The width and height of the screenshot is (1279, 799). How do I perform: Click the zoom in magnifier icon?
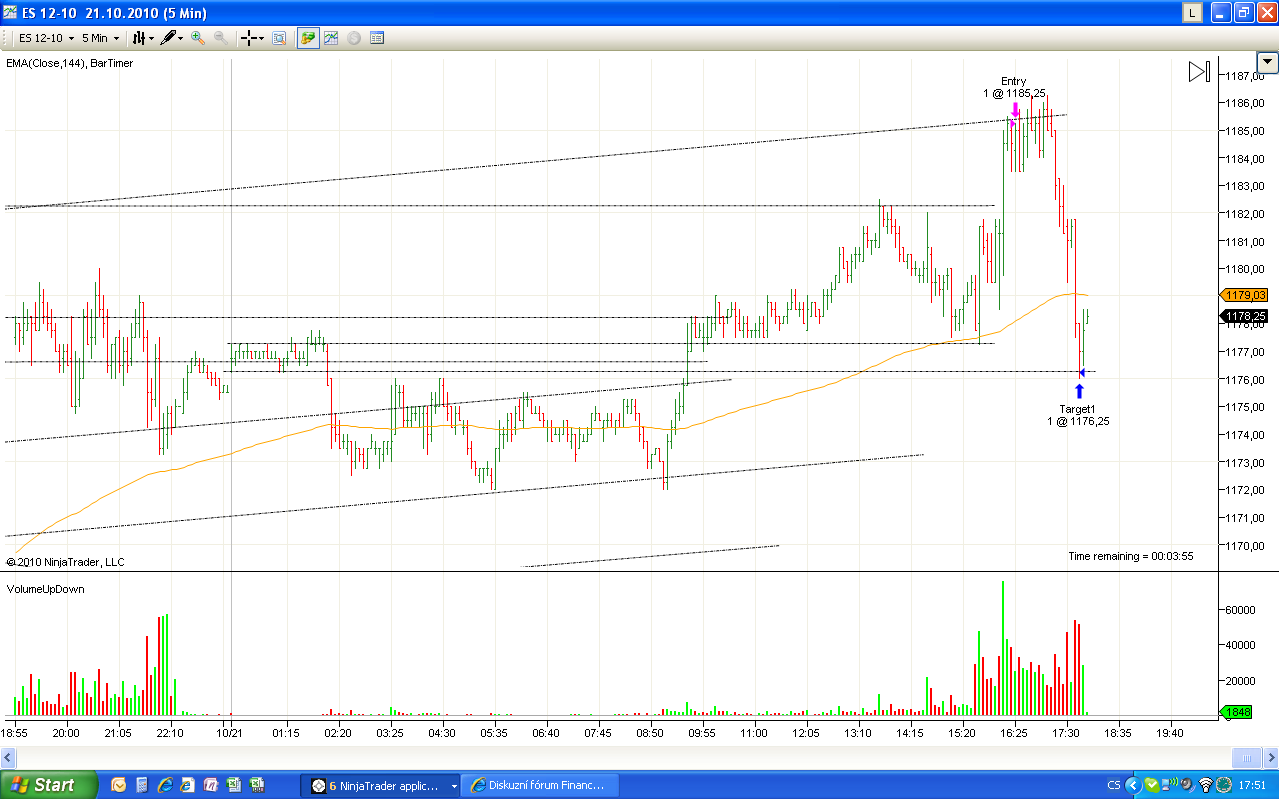click(x=197, y=38)
